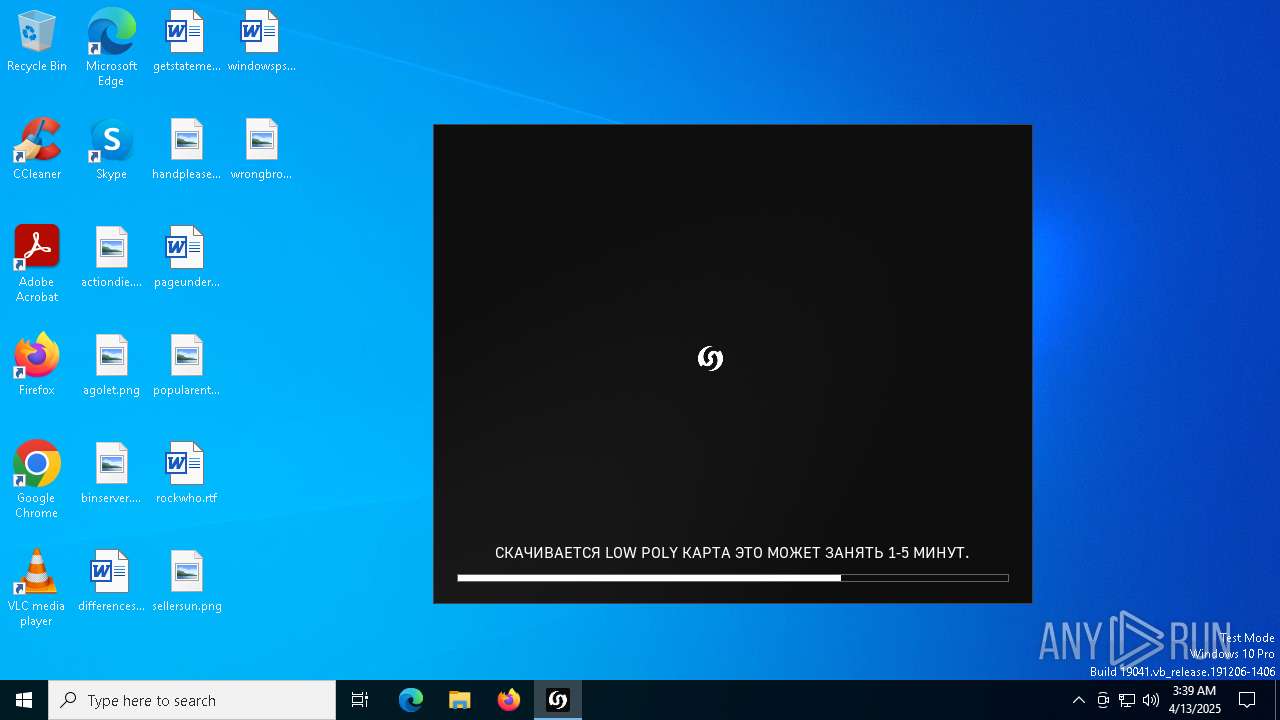The width and height of the screenshot is (1280, 720).
Task: Select the windowsps... Word document
Action: point(261,42)
